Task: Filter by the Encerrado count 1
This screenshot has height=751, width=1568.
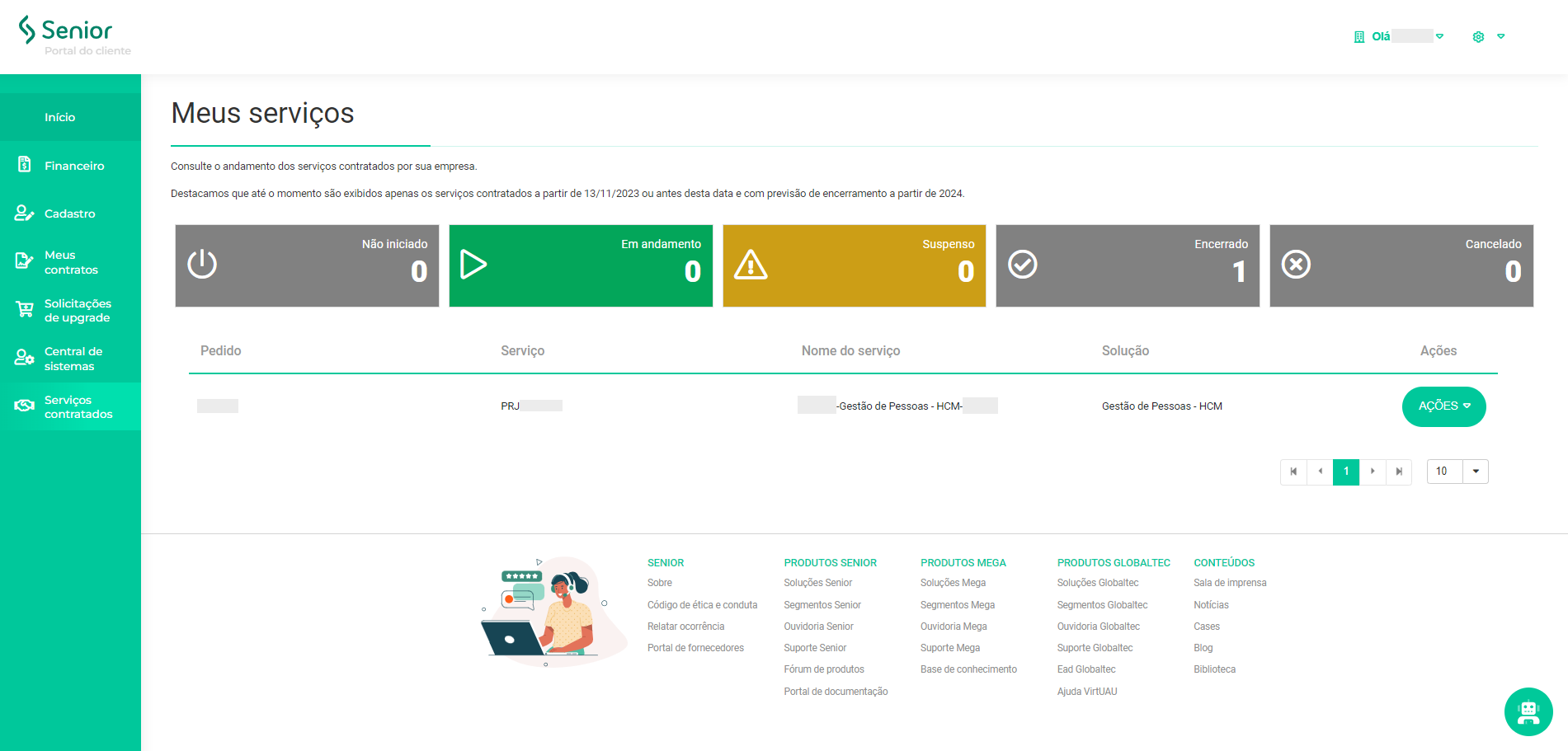Action: 1239,271
